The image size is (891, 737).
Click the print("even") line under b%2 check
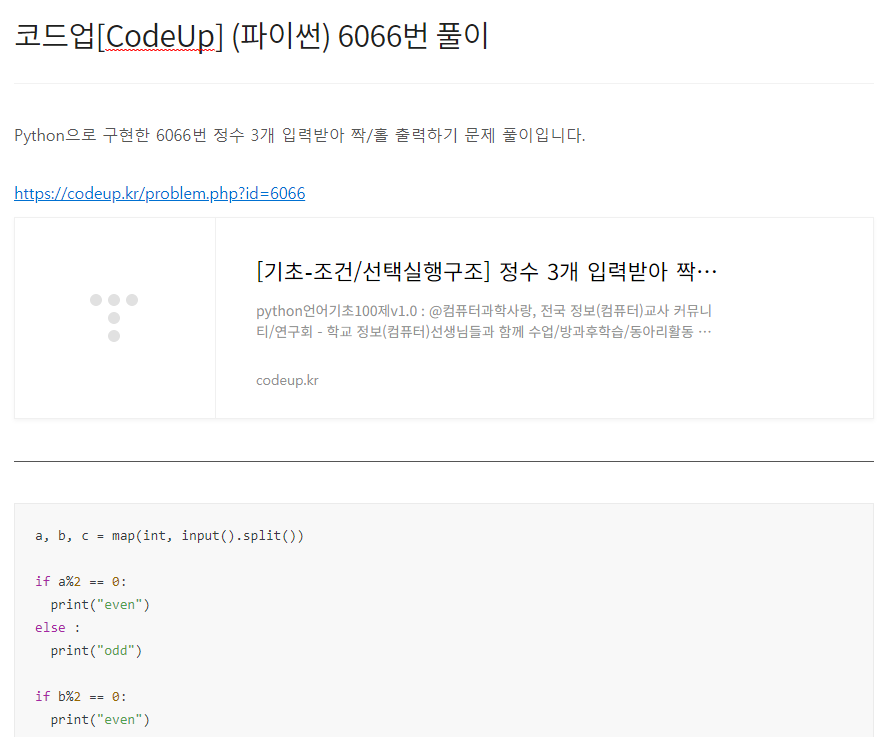tap(100, 720)
